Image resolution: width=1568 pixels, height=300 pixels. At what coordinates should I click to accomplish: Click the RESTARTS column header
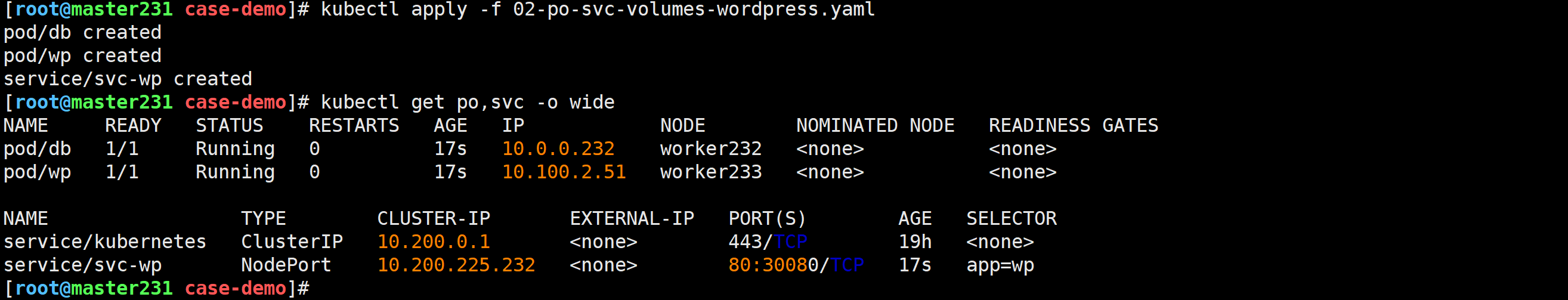pyautogui.click(x=354, y=125)
